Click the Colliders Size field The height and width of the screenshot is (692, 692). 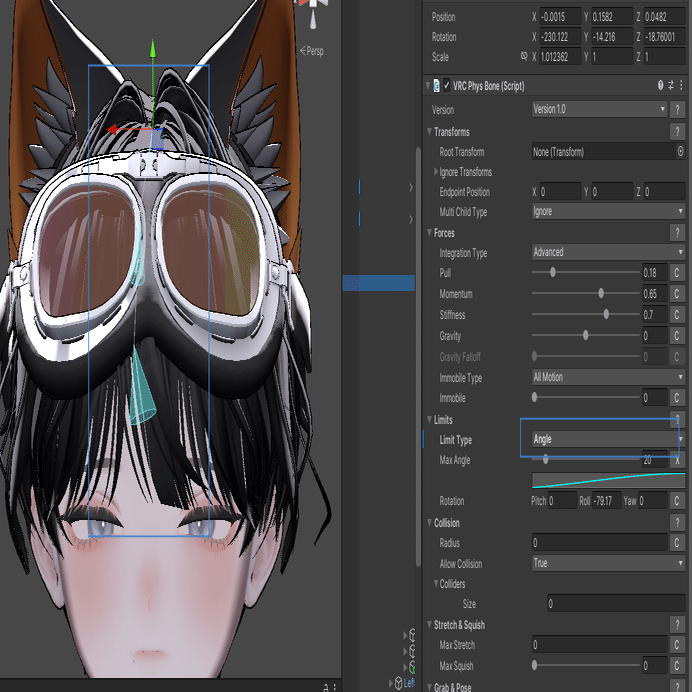(x=616, y=603)
